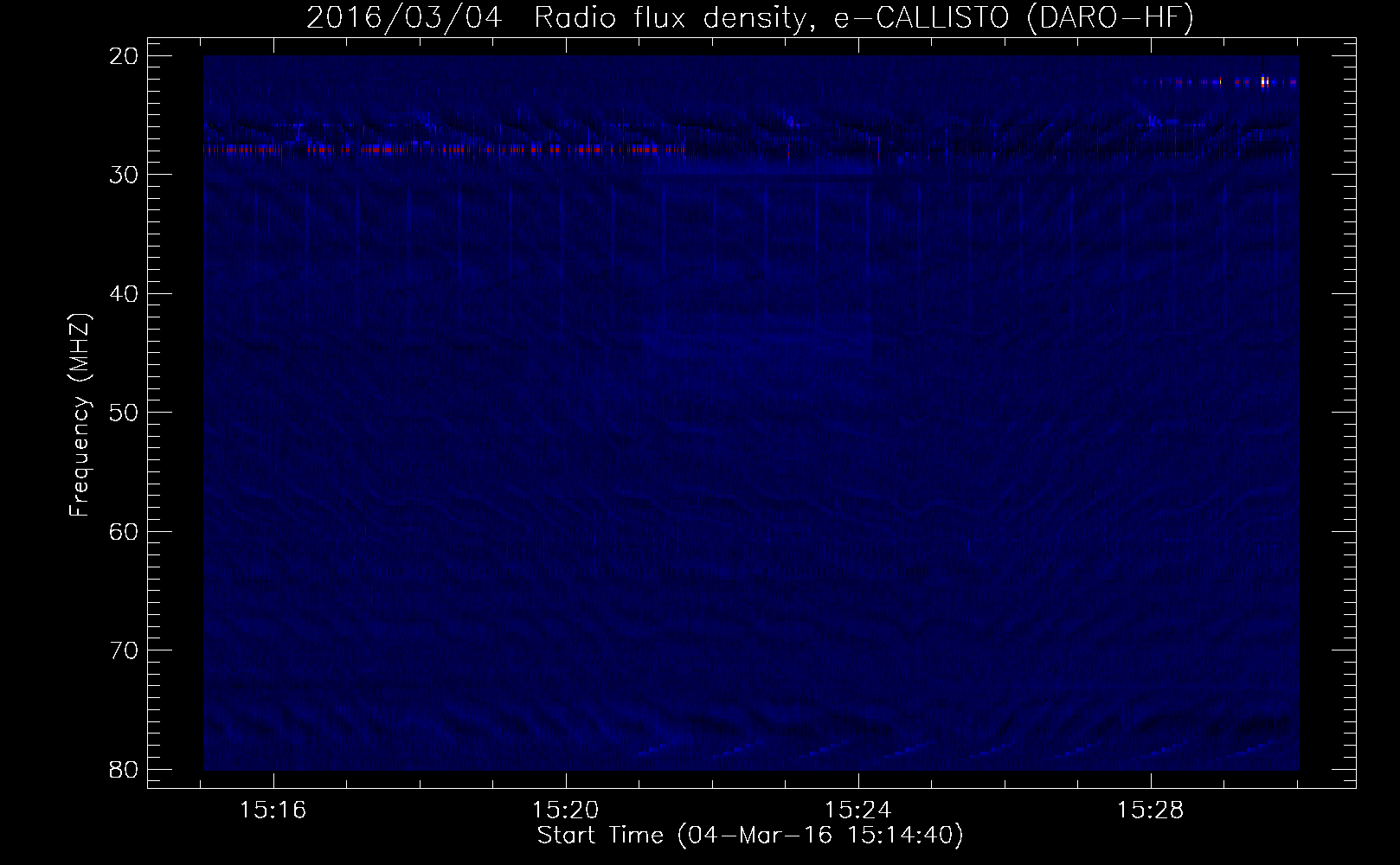The image size is (1400, 865).
Task: Click the 60 frequency tick label
Action: [x=124, y=531]
